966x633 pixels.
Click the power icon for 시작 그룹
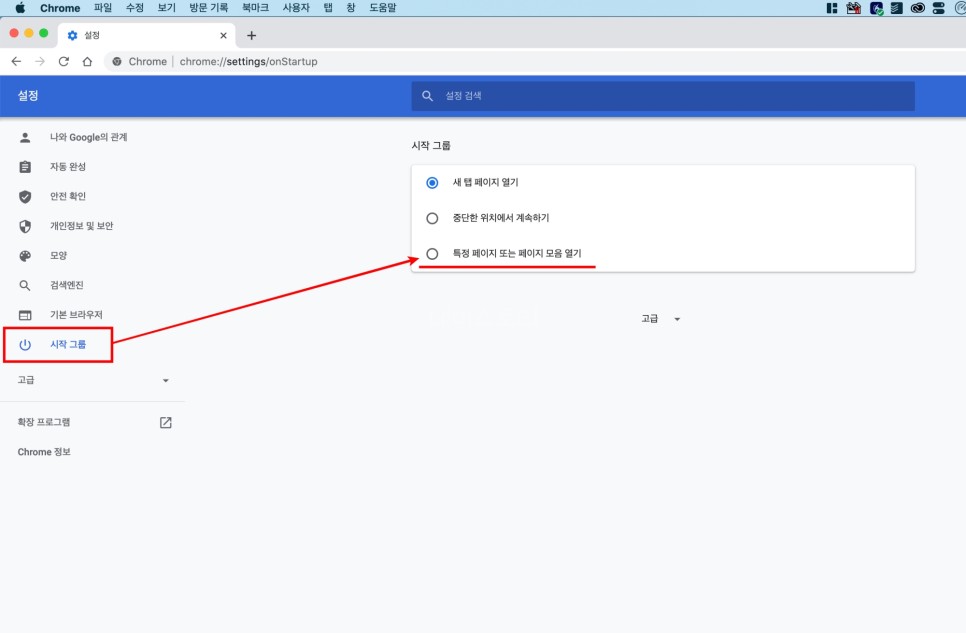[25, 345]
